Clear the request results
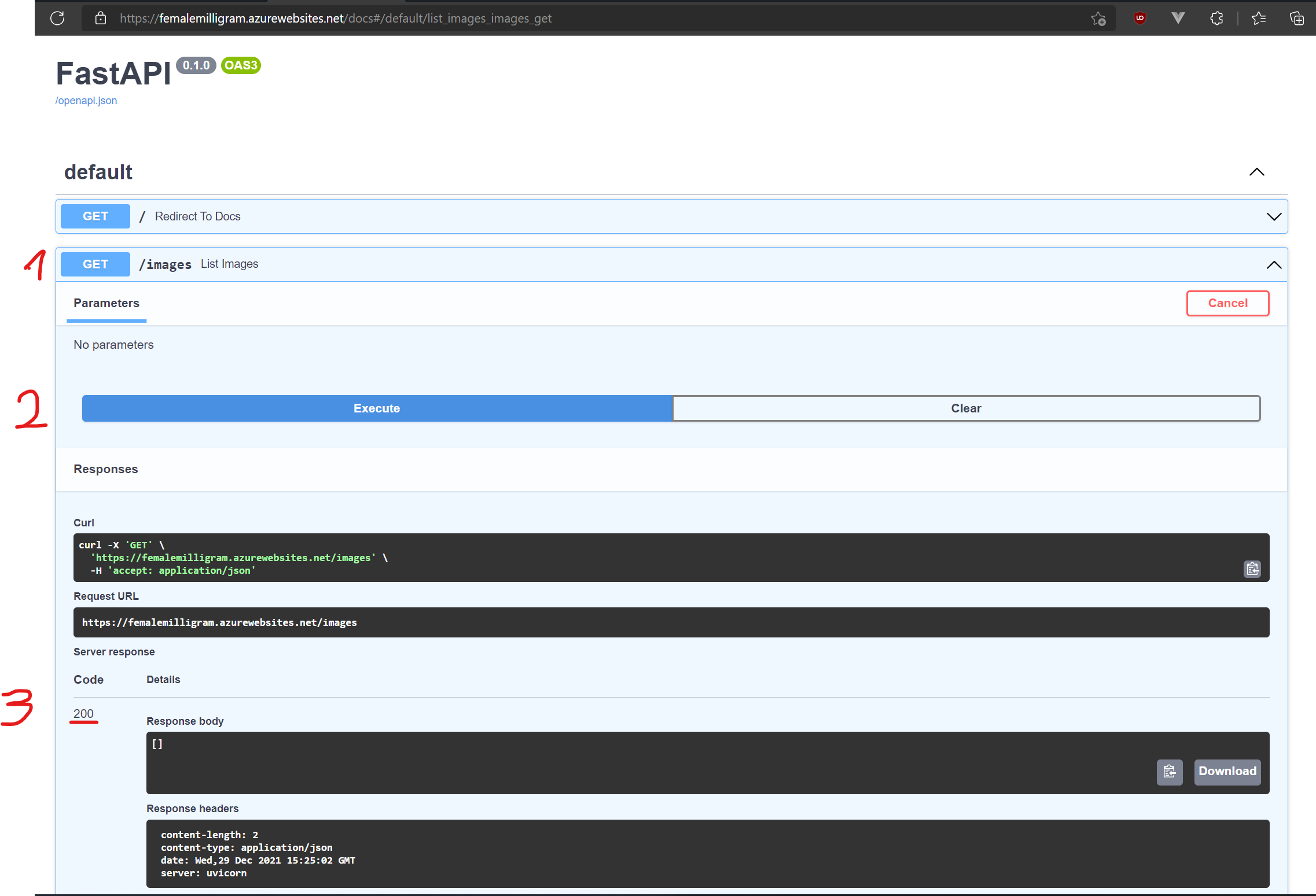Viewport: 1316px width, 896px height. 966,408
